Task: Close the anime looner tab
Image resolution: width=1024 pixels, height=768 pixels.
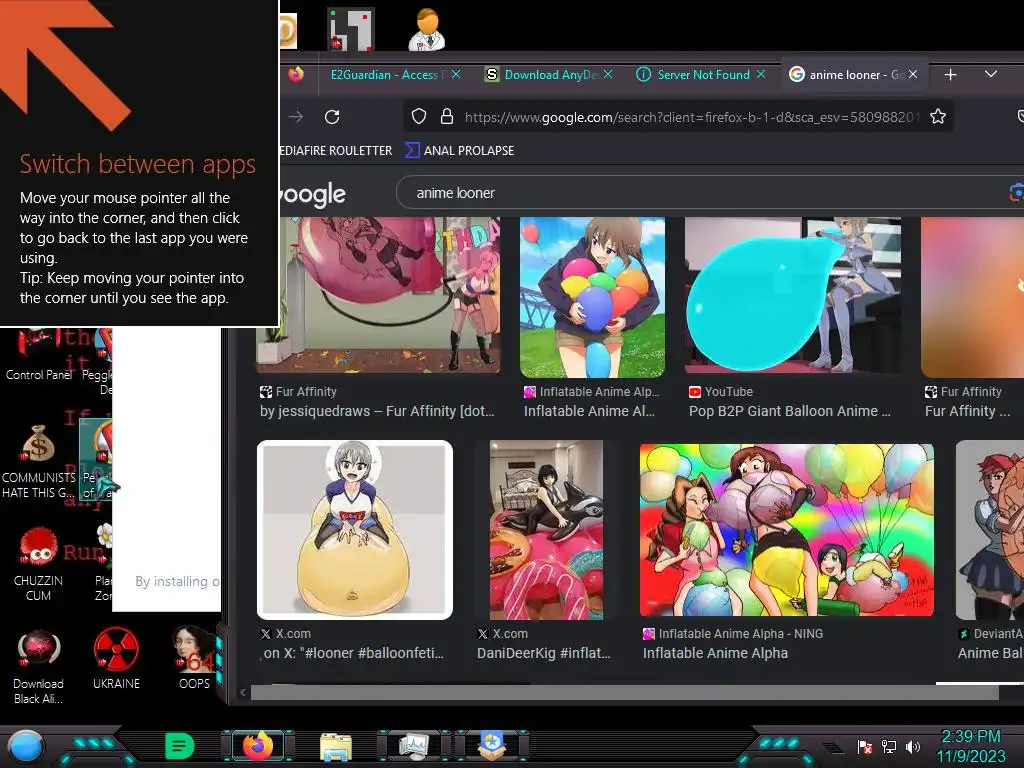Action: 913,74
